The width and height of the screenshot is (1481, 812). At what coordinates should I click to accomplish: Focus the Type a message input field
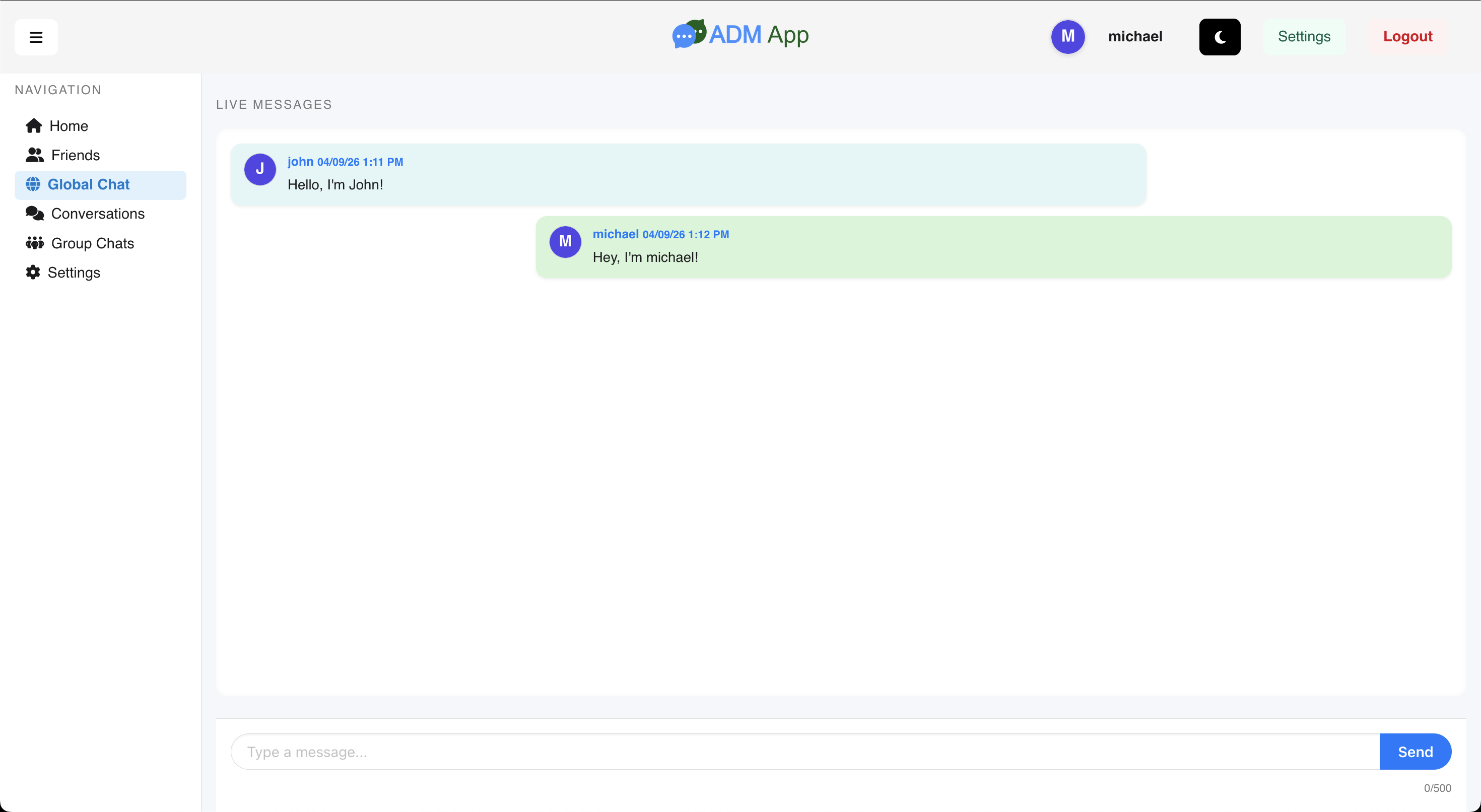point(805,752)
